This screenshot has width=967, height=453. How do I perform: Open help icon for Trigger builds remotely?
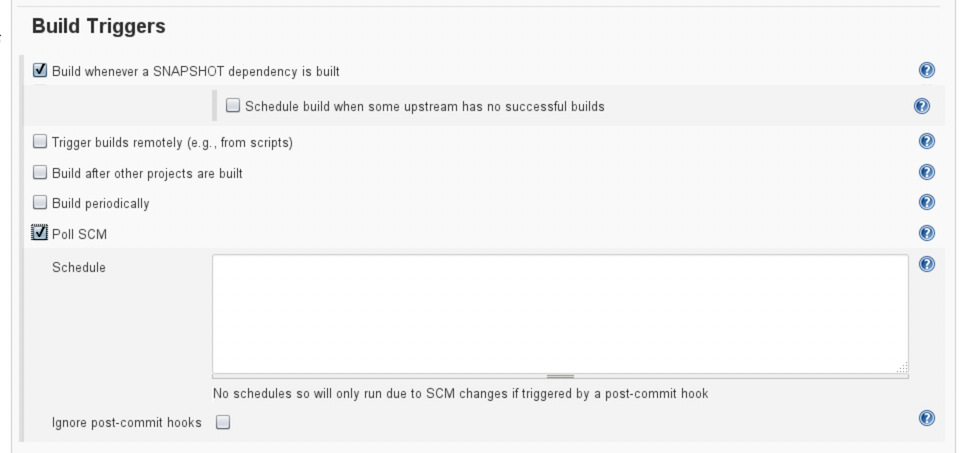click(x=926, y=142)
